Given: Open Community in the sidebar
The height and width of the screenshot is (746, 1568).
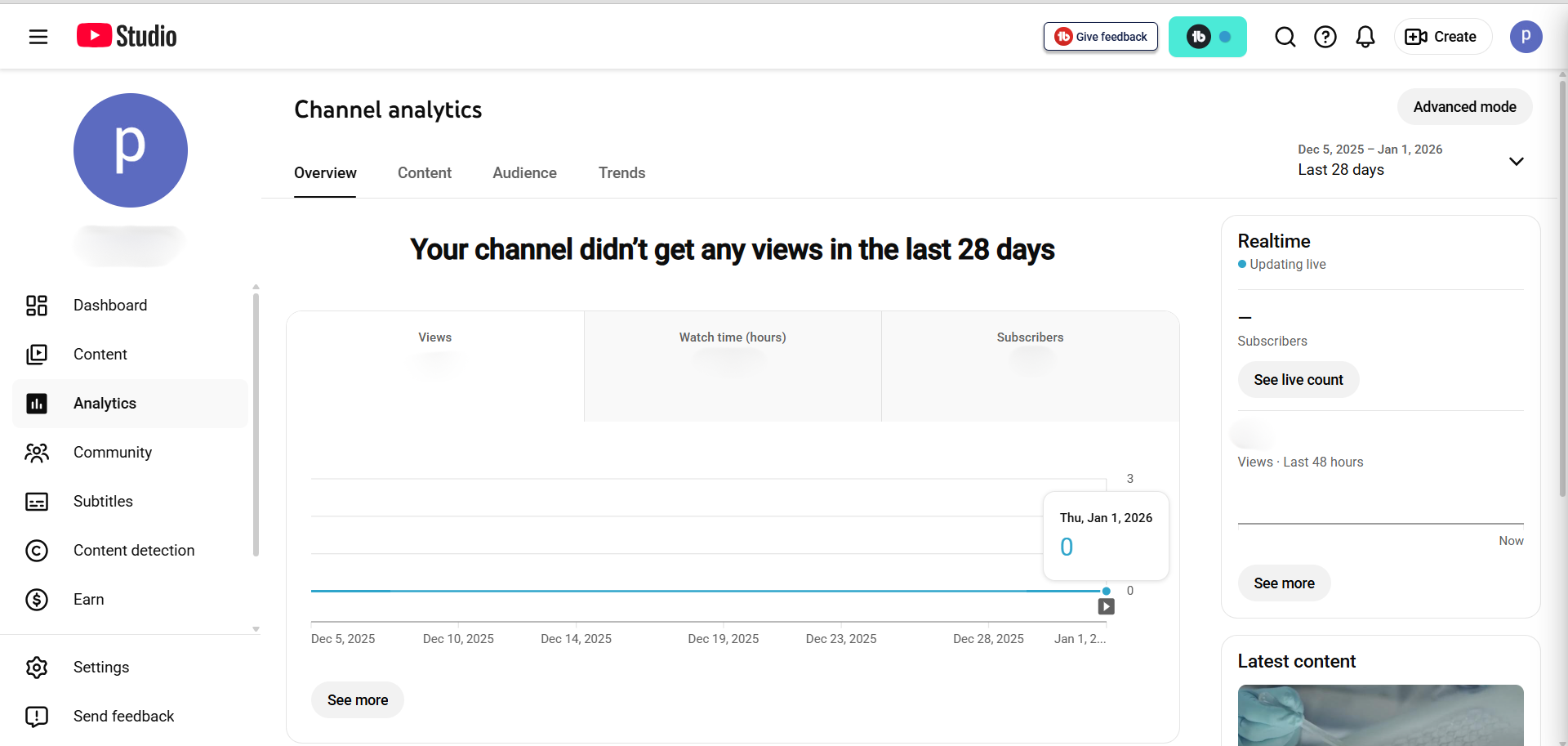Looking at the screenshot, I should (131, 453).
